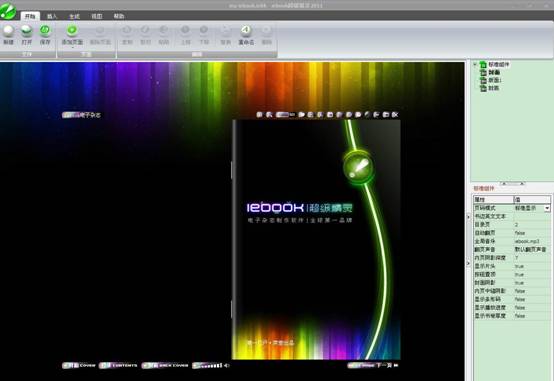Click the 打开 (Open) ribbon icon
The height and width of the screenshot is (381, 554).
pos(26,31)
